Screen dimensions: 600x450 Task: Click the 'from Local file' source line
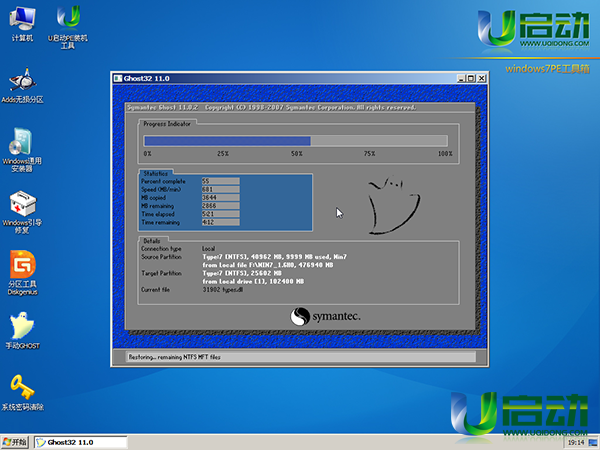(268, 265)
